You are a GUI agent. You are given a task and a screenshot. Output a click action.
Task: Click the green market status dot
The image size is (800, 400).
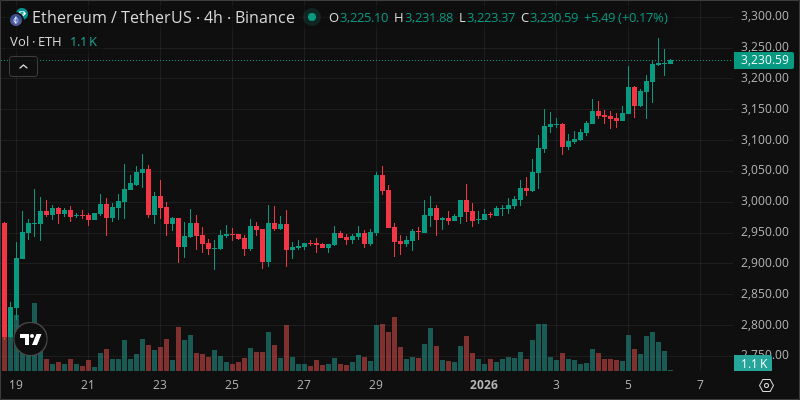tap(312, 18)
